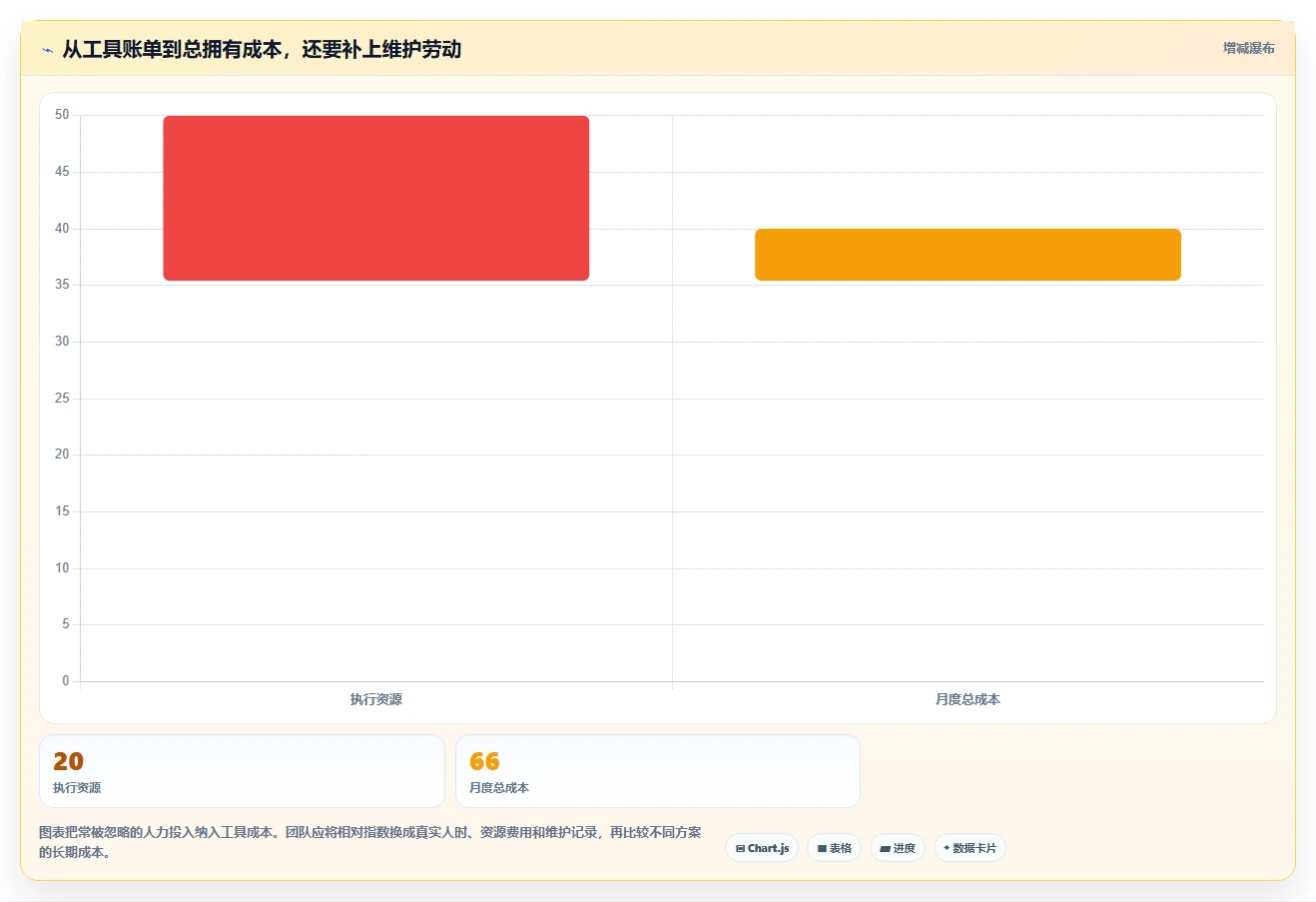This screenshot has height=902, width=1316.
Task: Click the 进度 tag chip
Action: (898, 848)
